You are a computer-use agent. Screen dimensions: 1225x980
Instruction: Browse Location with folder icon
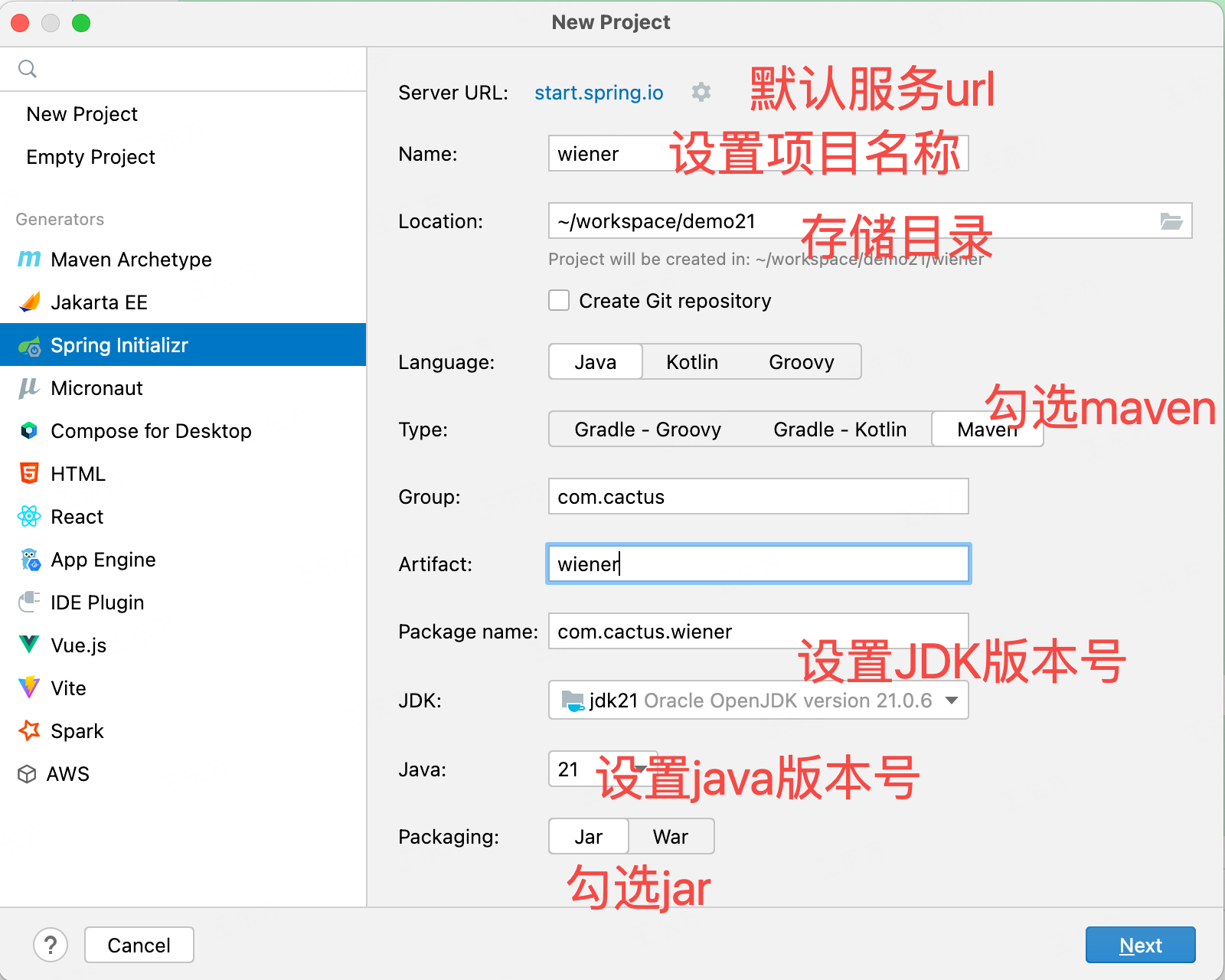tap(1171, 221)
